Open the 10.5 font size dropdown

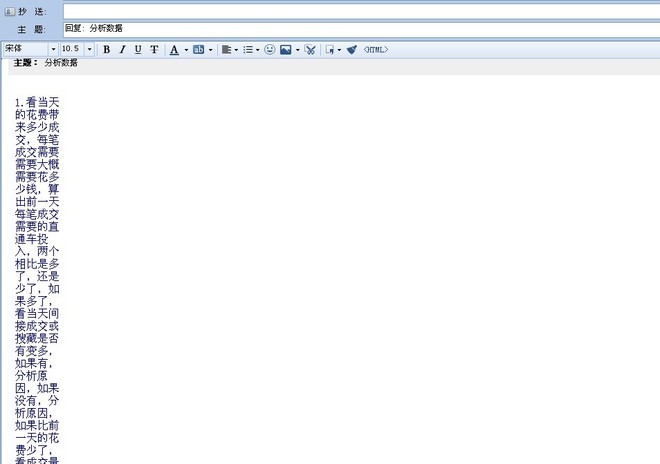click(x=89, y=49)
